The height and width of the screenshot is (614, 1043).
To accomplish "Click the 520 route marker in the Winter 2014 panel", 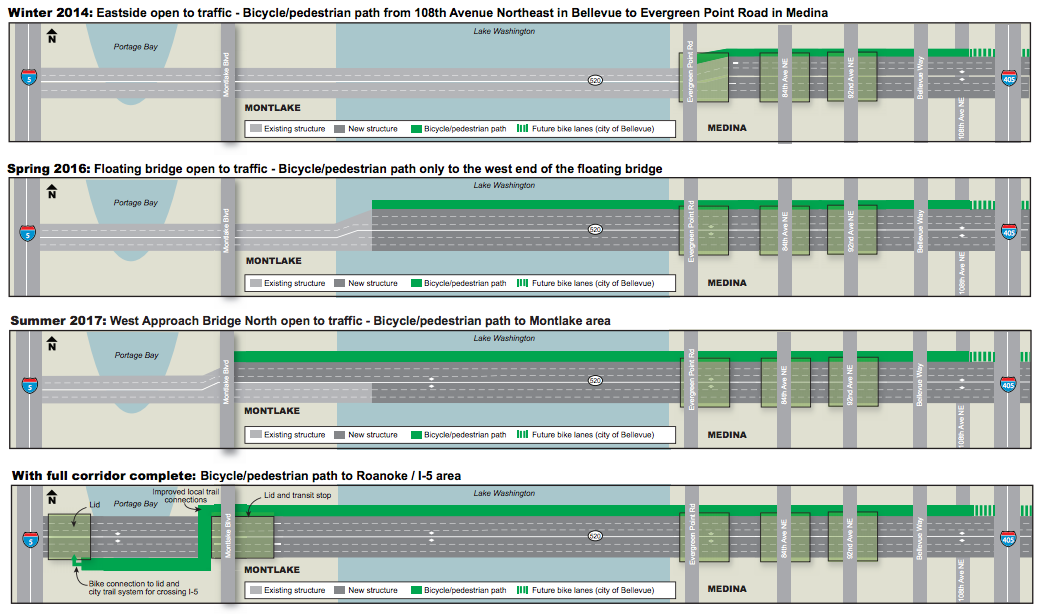I will click(595, 78).
